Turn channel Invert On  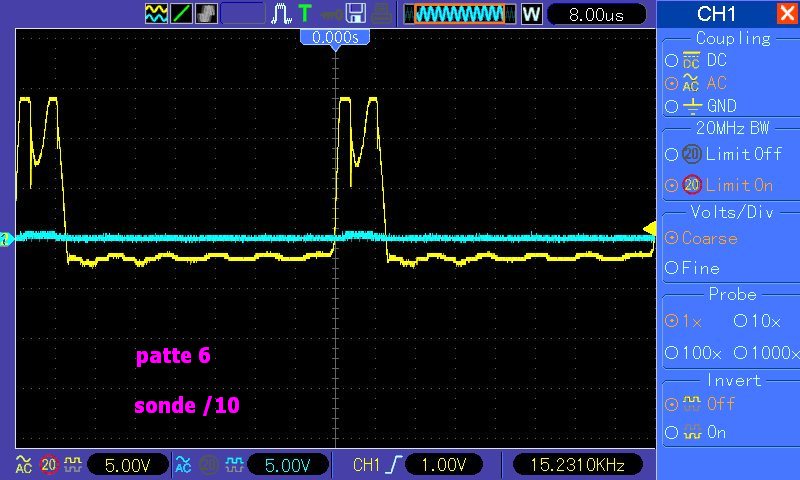coord(671,433)
